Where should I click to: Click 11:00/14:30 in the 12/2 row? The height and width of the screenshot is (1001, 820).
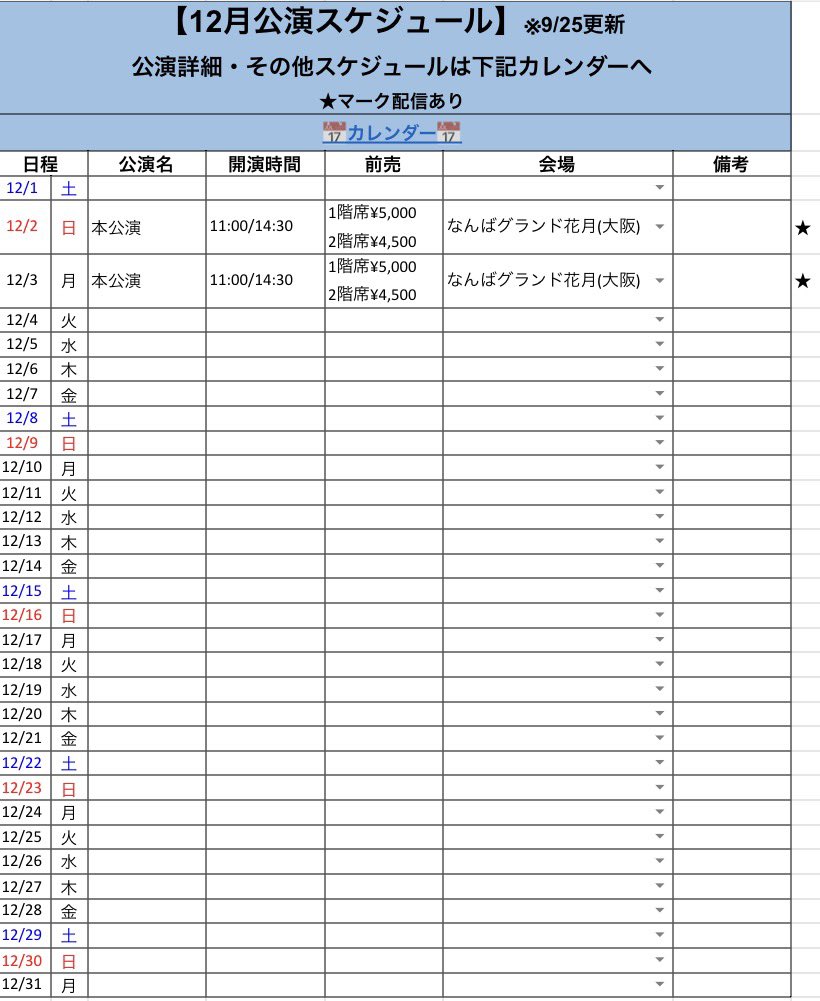(251, 226)
